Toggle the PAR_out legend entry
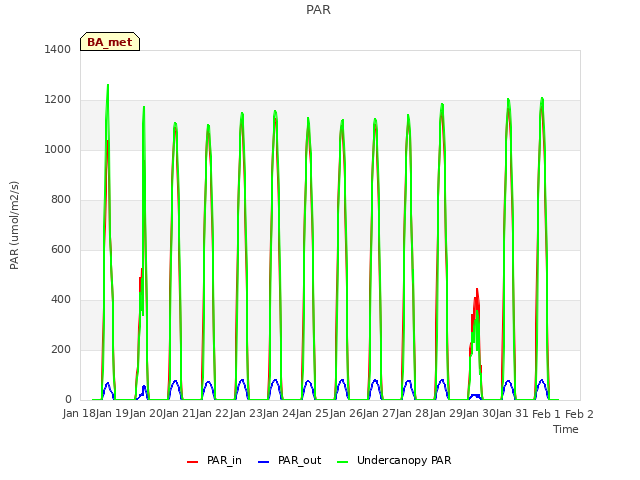The image size is (640, 480). [x=290, y=460]
